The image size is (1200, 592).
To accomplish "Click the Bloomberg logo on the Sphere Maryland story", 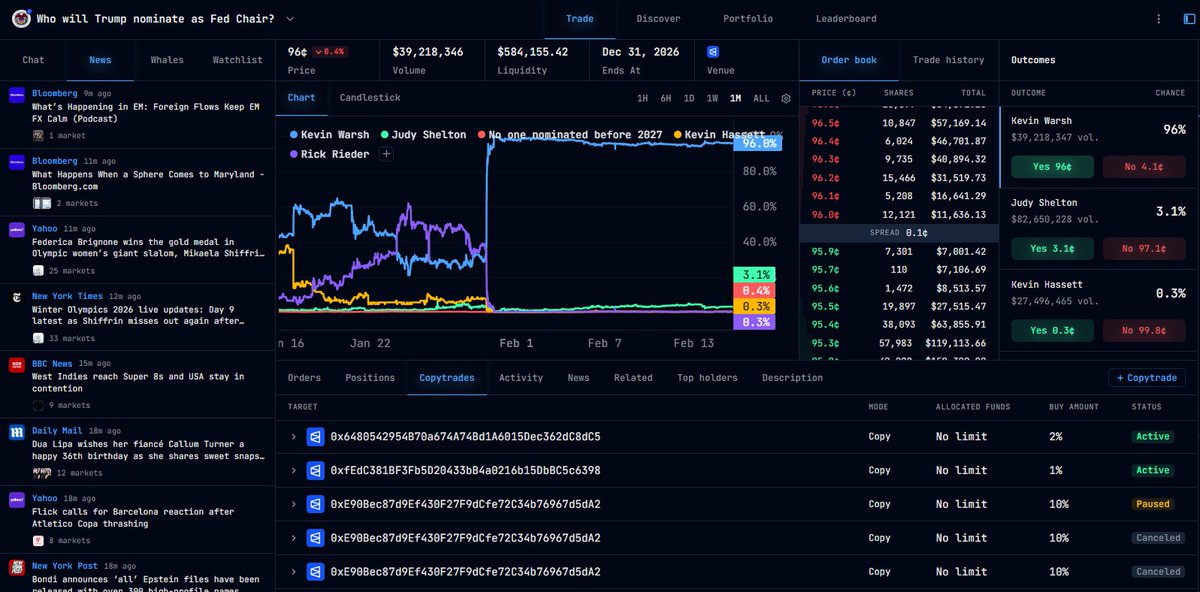I will pos(16,162).
